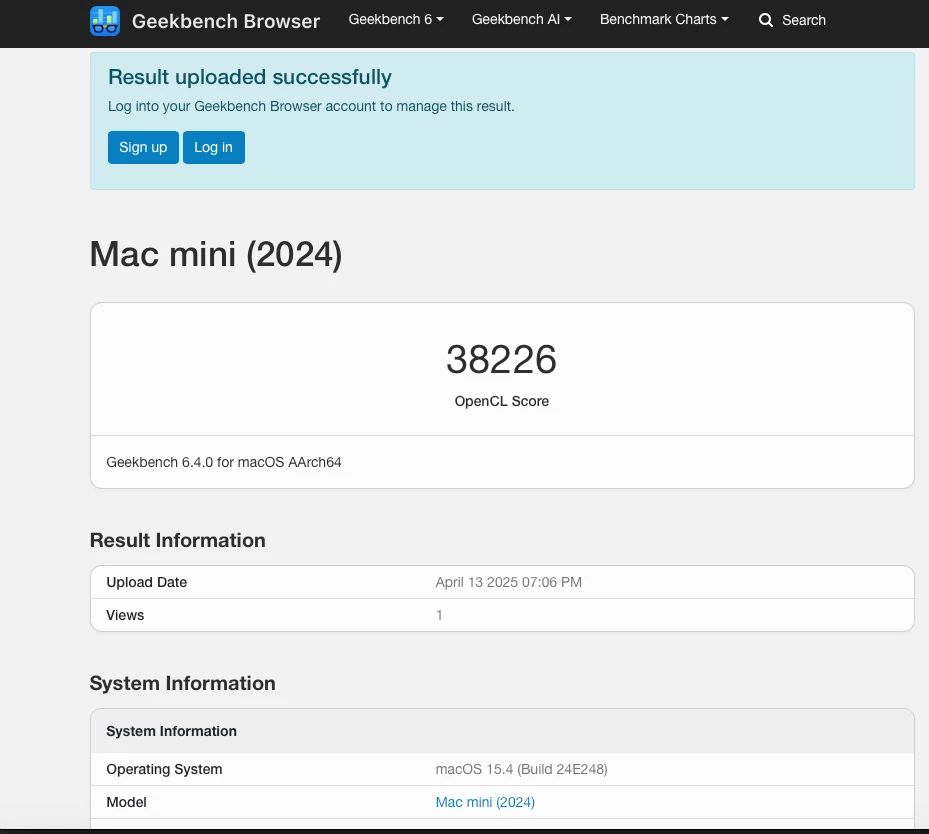This screenshot has height=834, width=929.
Task: Click the Log in button
Action: point(213,147)
